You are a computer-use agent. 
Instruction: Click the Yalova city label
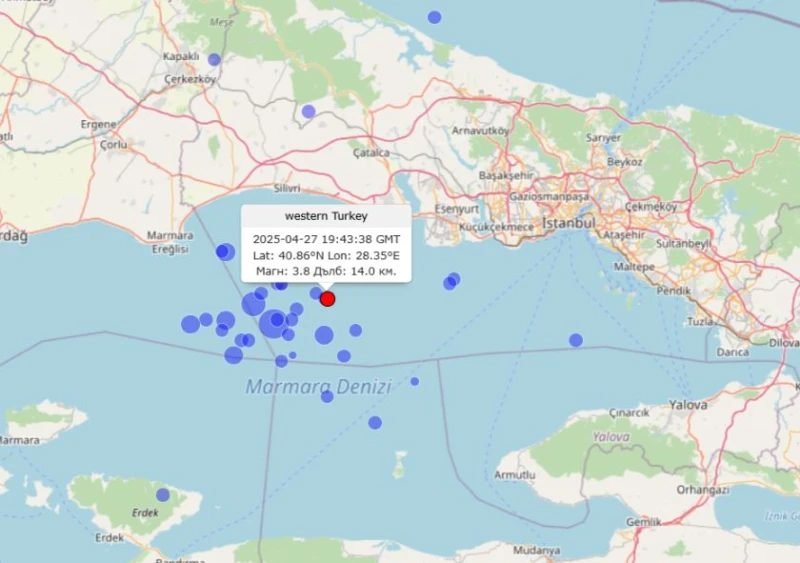pyautogui.click(x=688, y=405)
